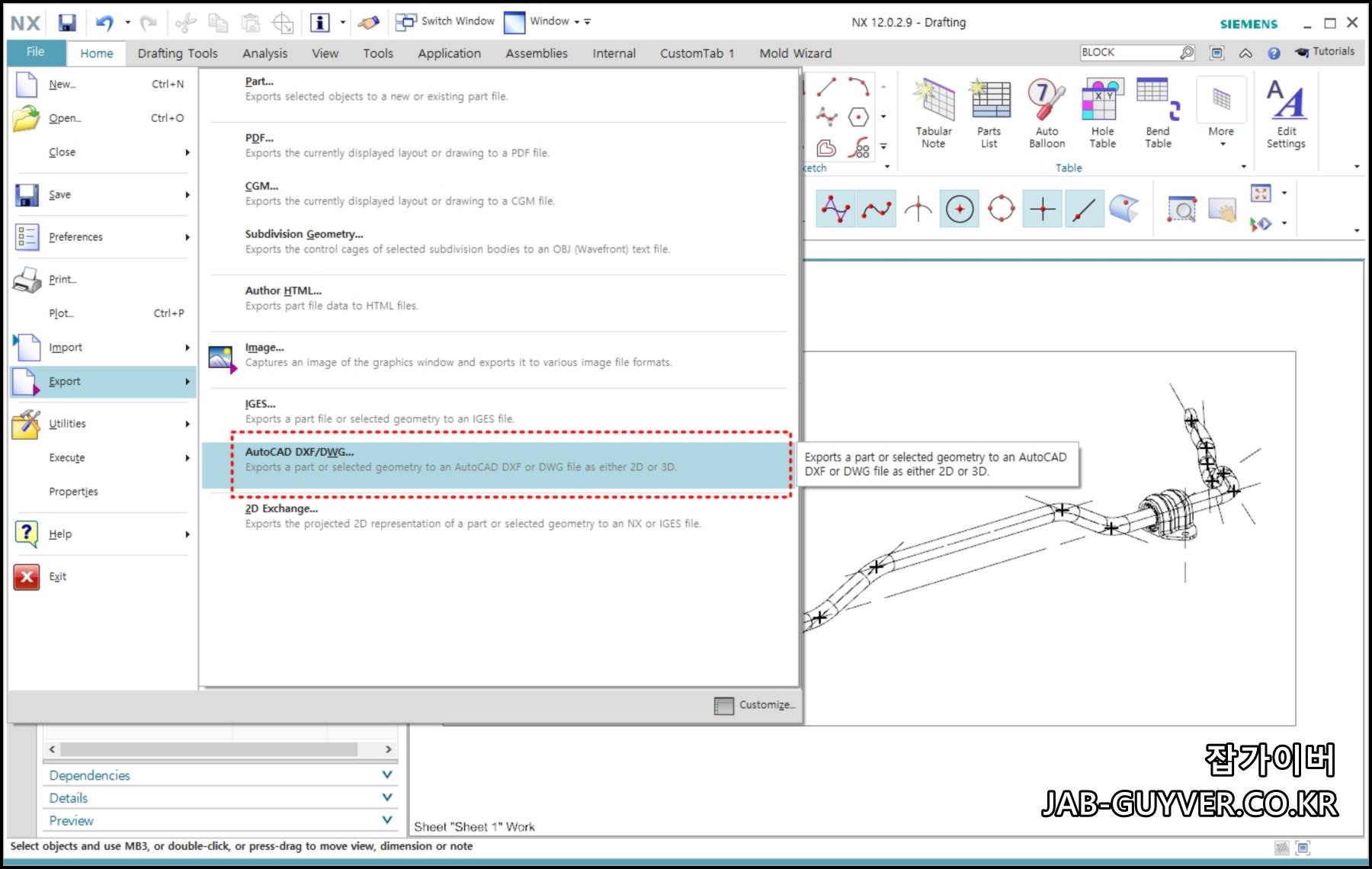
Task: Expand the Save submenu
Action: pos(103,195)
